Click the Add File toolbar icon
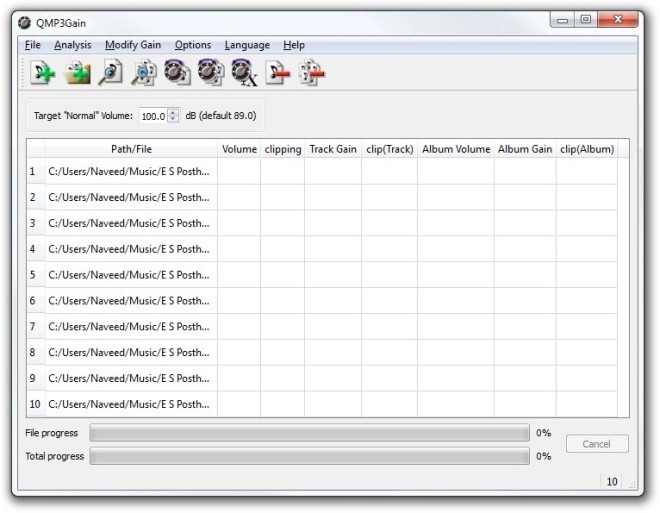This screenshot has width=660, height=513. point(43,74)
